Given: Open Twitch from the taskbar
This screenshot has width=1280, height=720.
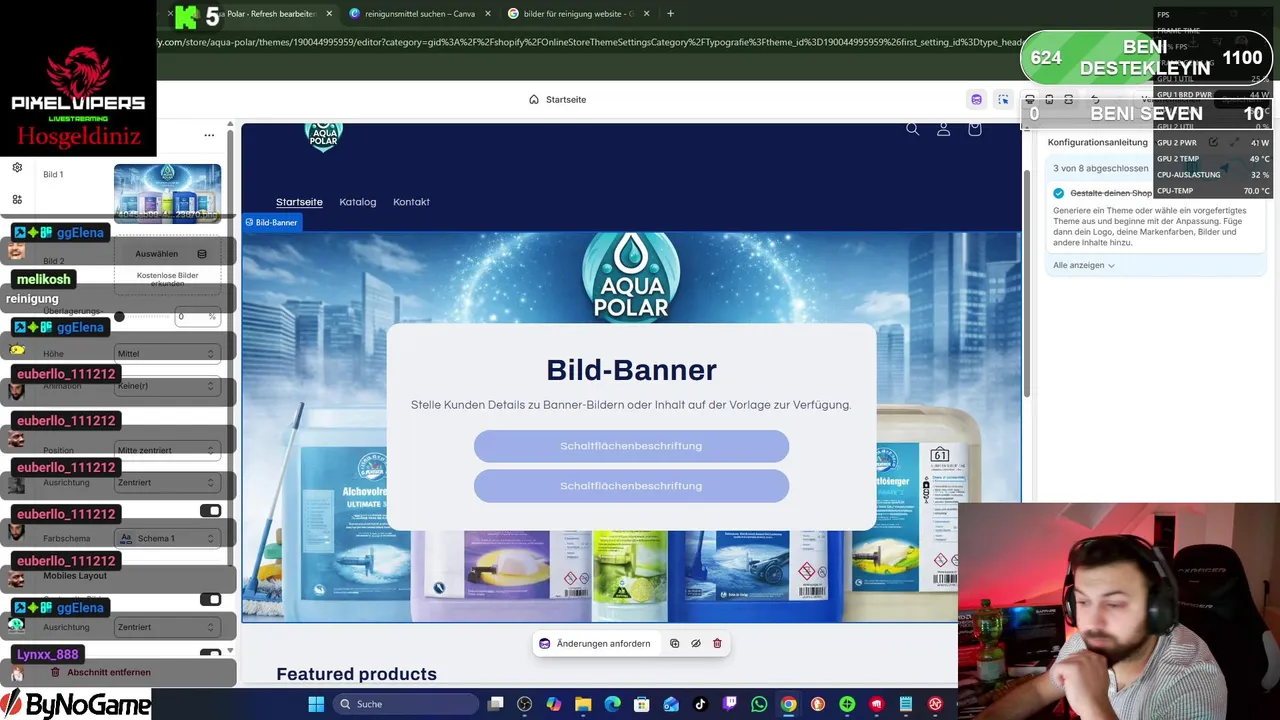Looking at the screenshot, I should click(x=729, y=704).
